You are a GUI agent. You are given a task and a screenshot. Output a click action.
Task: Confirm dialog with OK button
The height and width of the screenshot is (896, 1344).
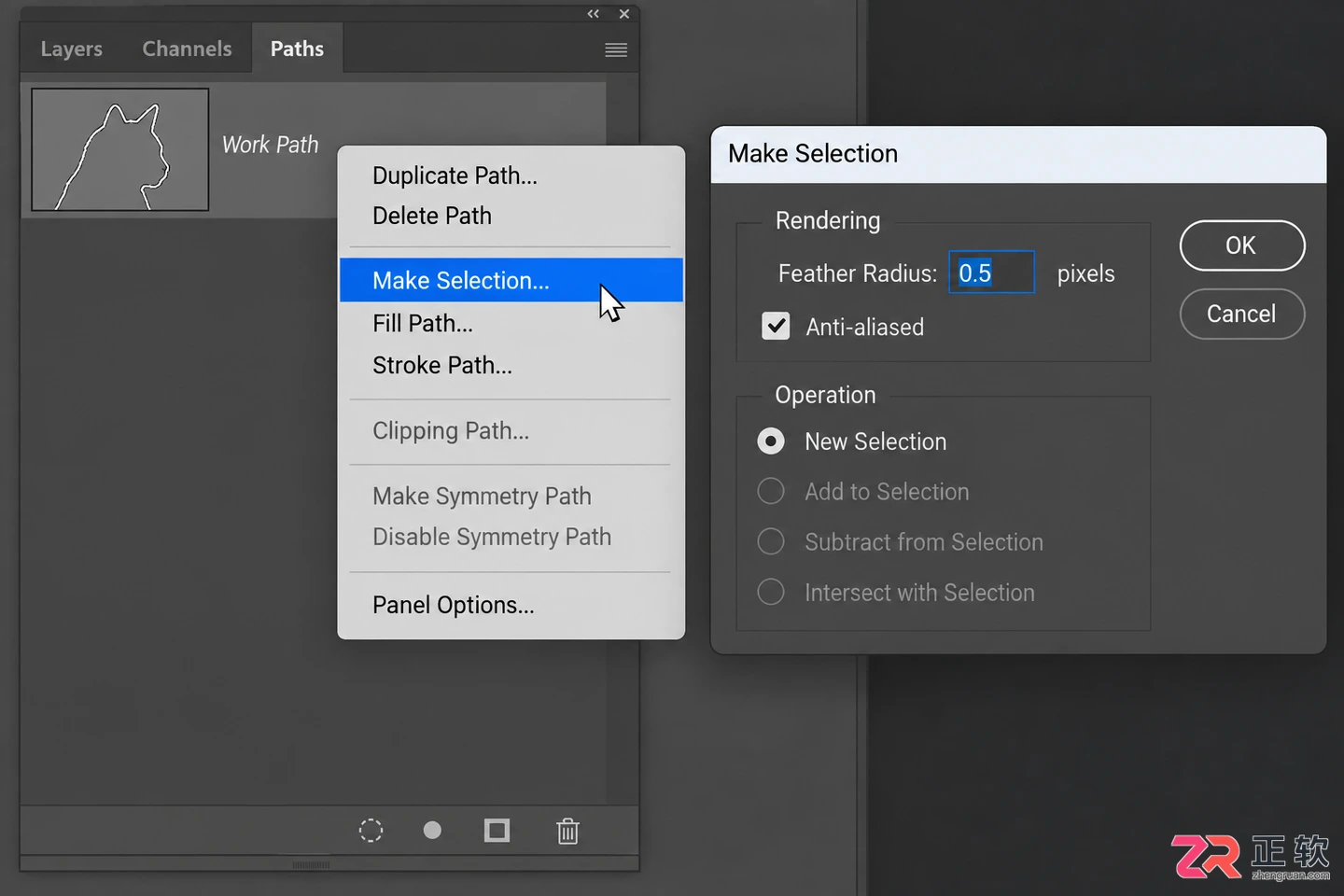1242,245
